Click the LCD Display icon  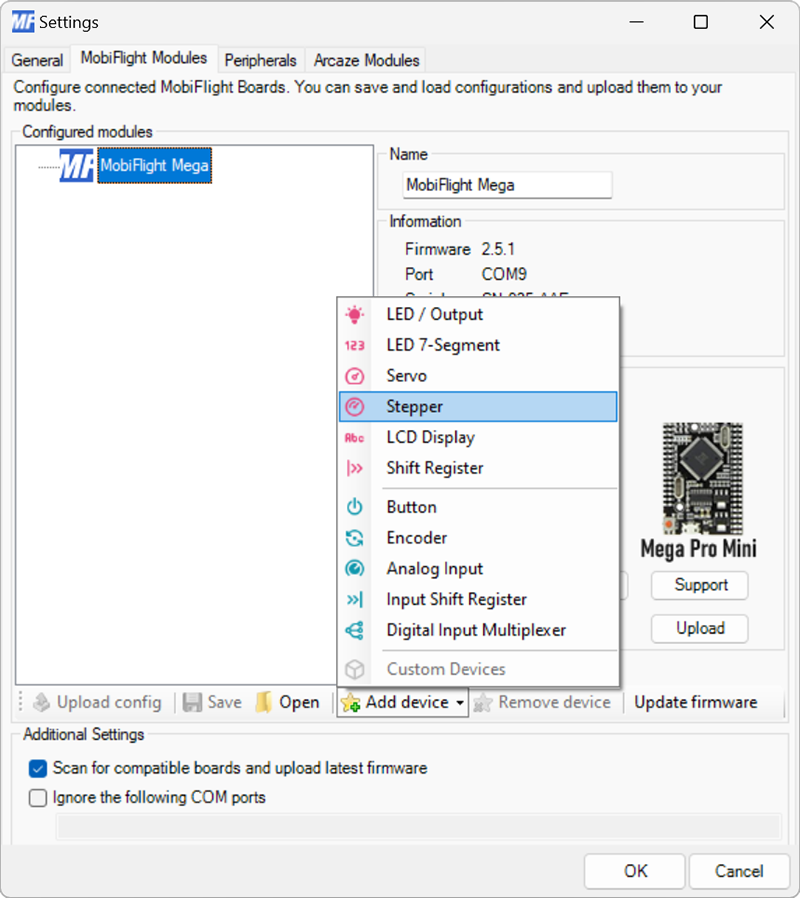[356, 438]
